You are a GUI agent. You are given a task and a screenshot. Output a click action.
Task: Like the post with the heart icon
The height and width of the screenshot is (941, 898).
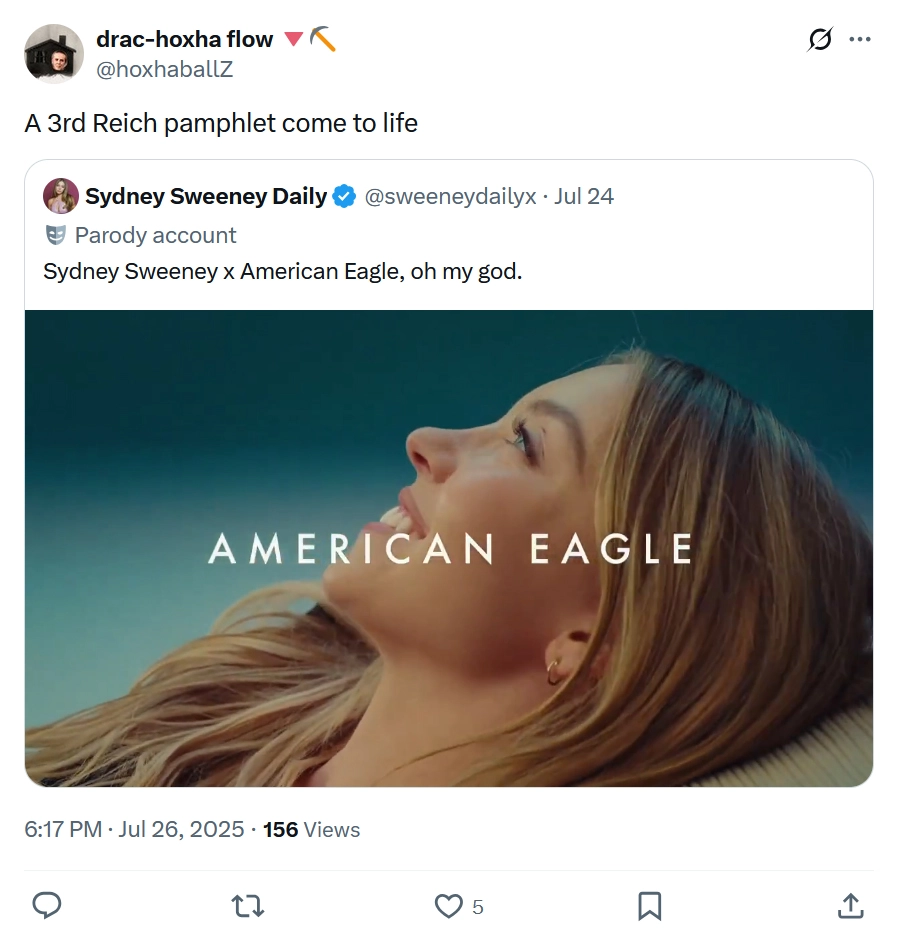pos(448,906)
